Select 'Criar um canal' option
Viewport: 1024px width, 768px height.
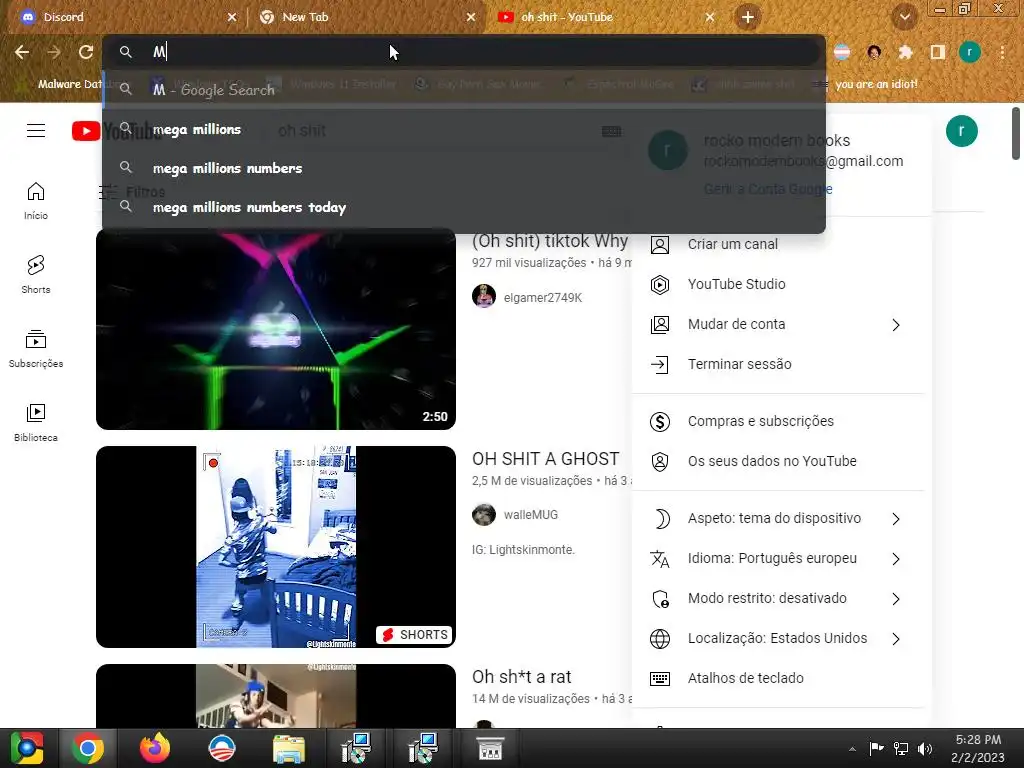(778, 244)
